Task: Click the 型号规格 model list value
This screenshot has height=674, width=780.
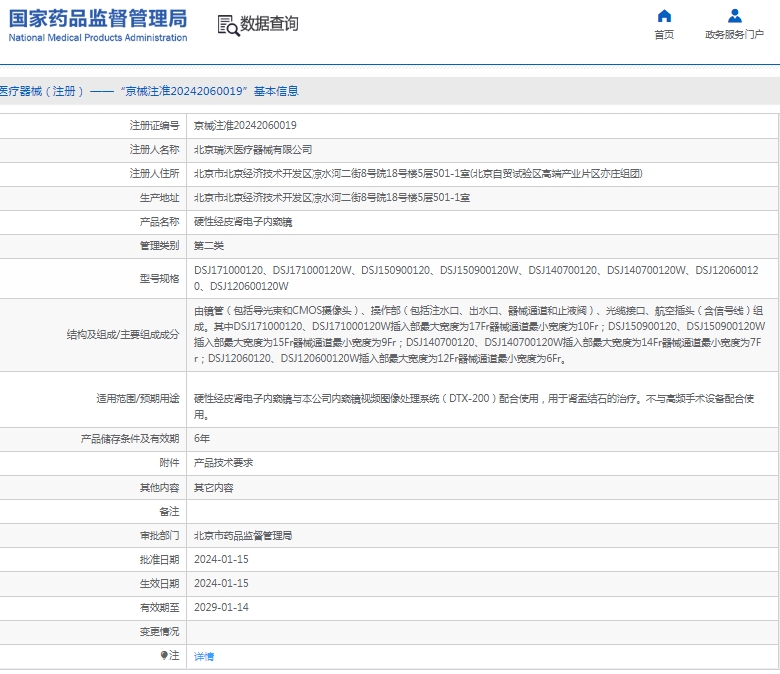Action: 476,278
